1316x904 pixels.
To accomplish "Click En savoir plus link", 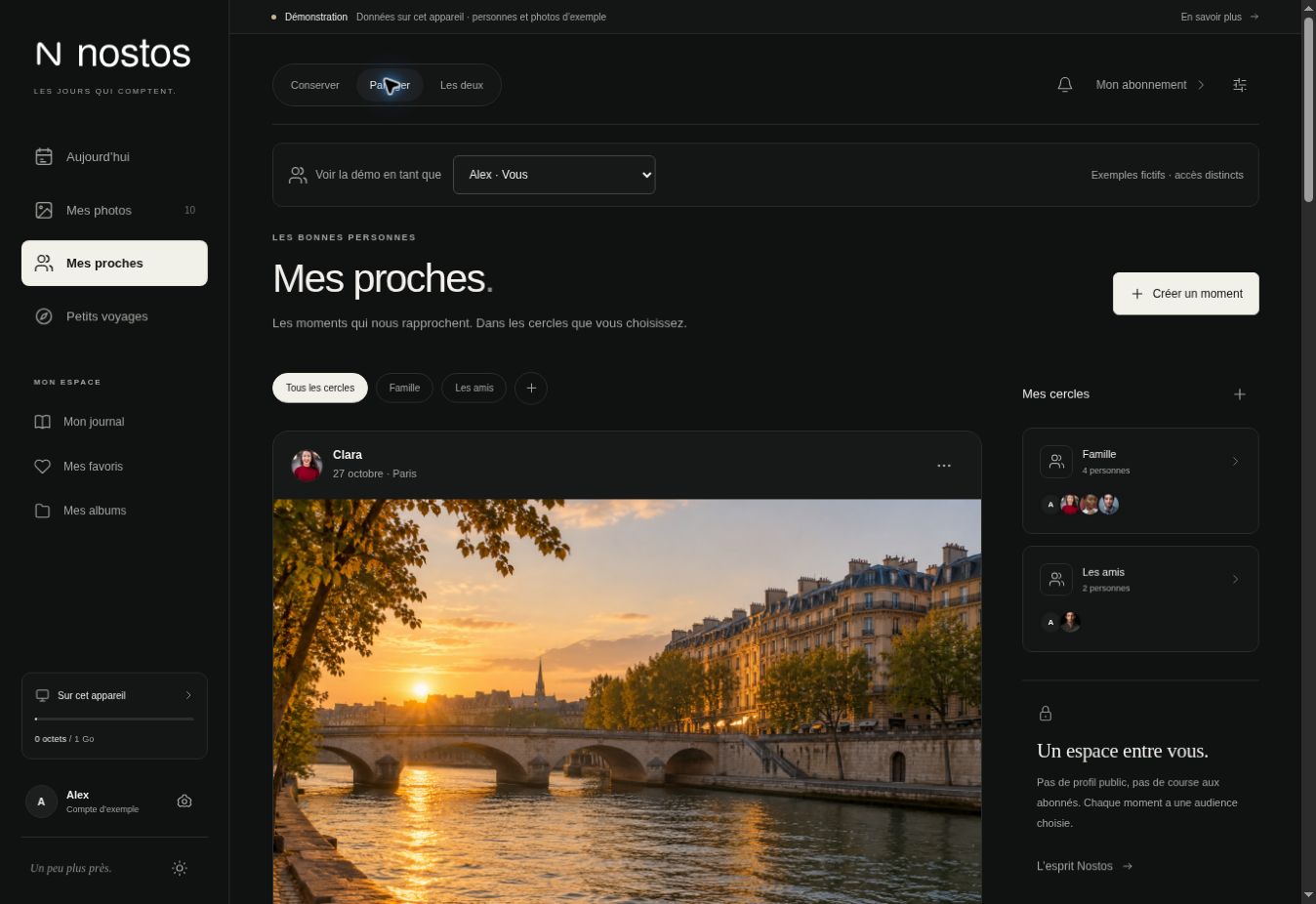I will (1219, 17).
